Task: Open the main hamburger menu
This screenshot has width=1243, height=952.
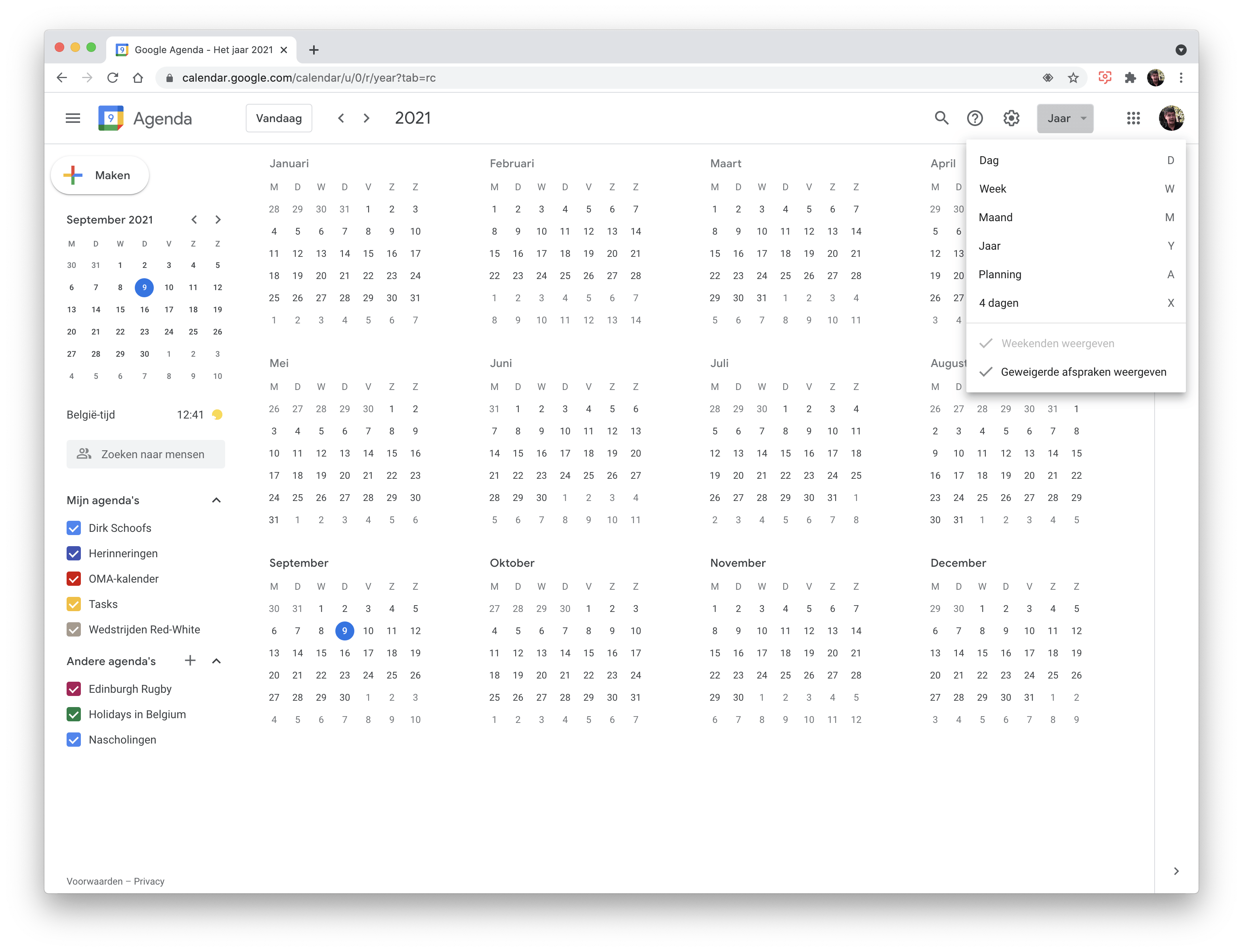Action: [x=73, y=118]
